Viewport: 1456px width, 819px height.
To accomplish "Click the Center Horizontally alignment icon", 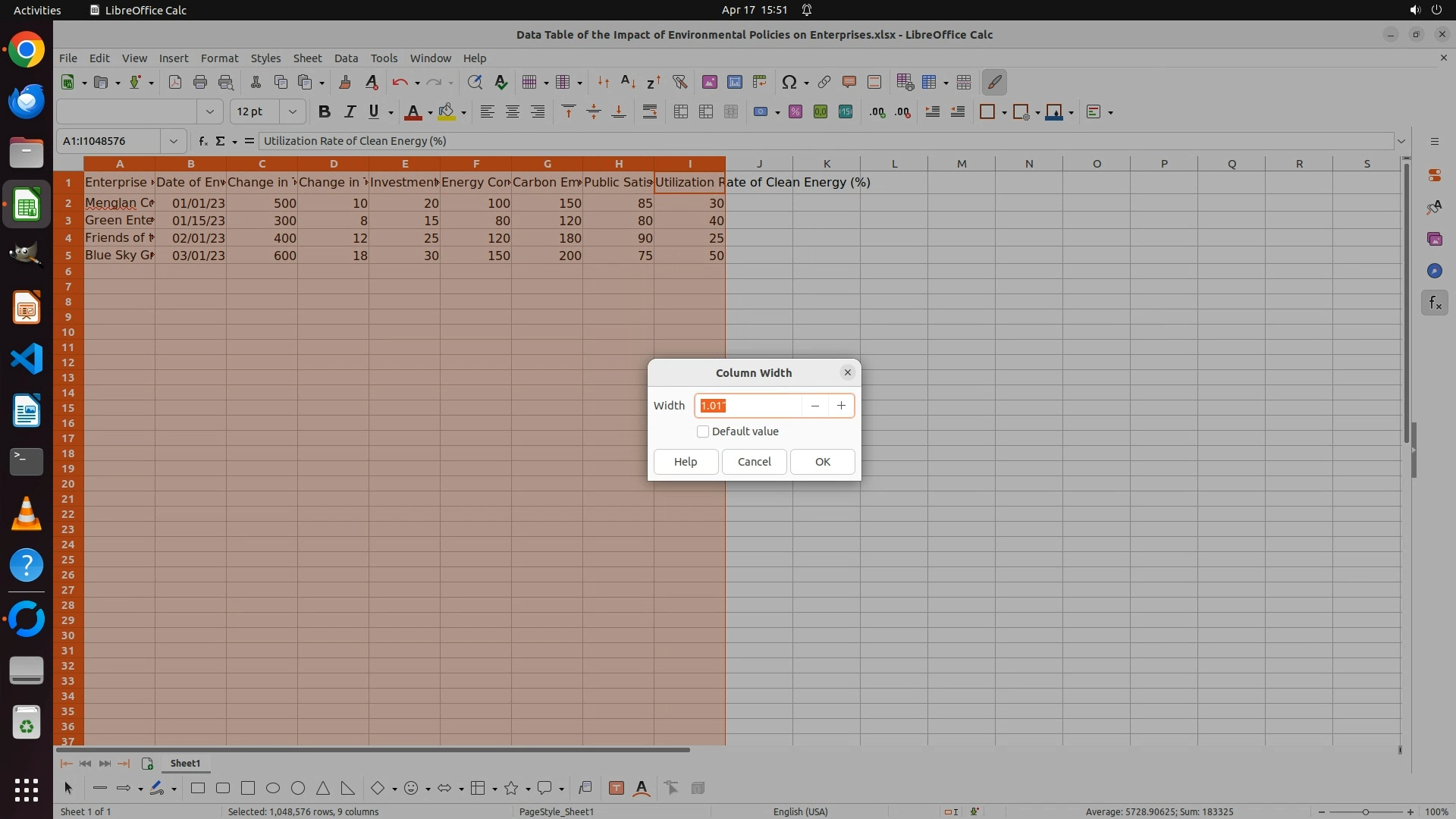I will (513, 112).
